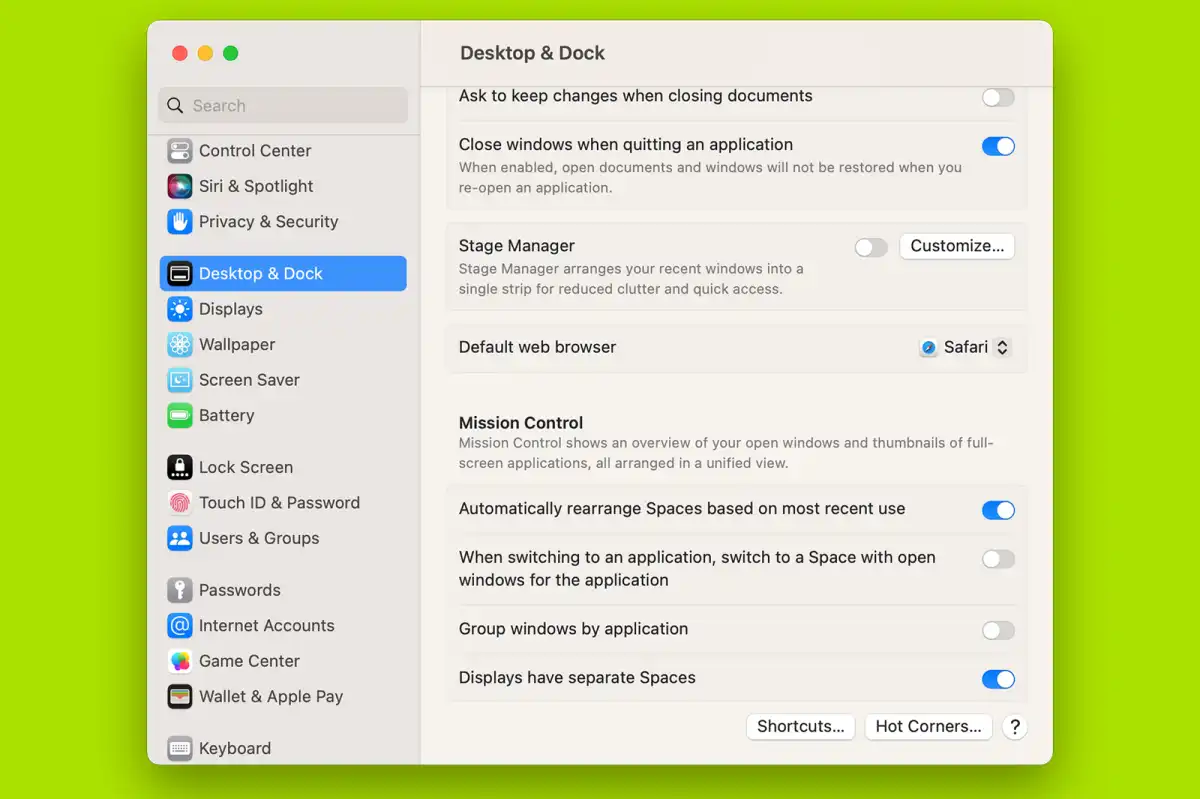The width and height of the screenshot is (1200, 799).
Task: Open the Shortcuts... dialog
Action: coord(801,727)
